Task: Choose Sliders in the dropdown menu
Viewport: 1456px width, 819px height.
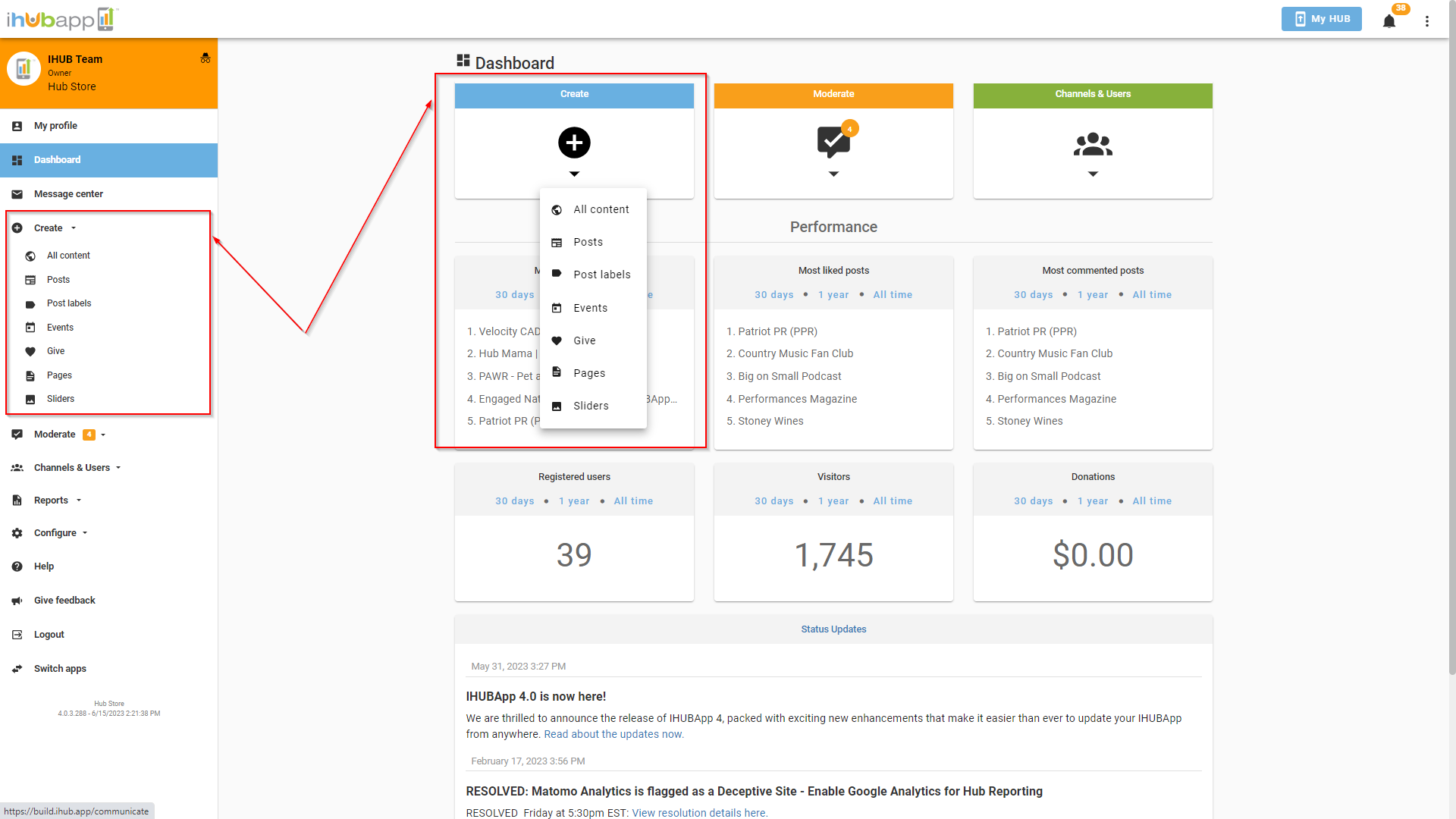Action: click(x=593, y=406)
